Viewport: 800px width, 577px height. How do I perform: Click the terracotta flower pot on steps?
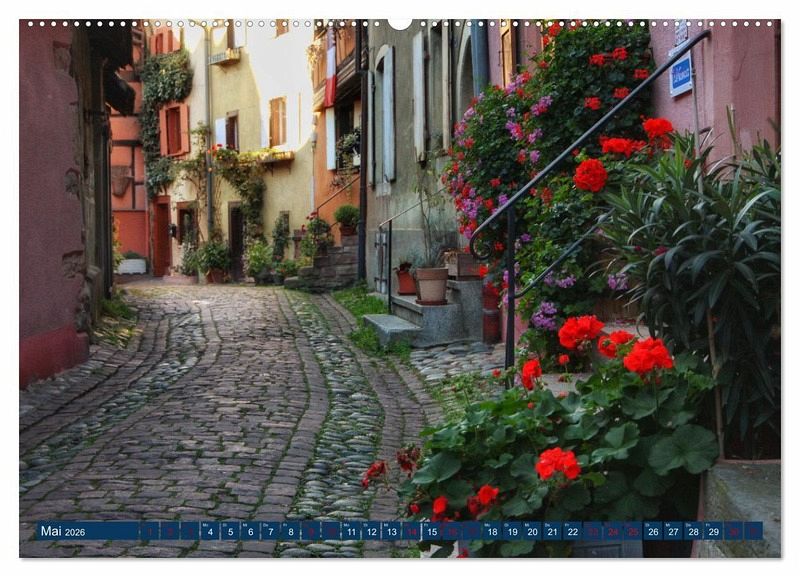pyautogui.click(x=432, y=284)
